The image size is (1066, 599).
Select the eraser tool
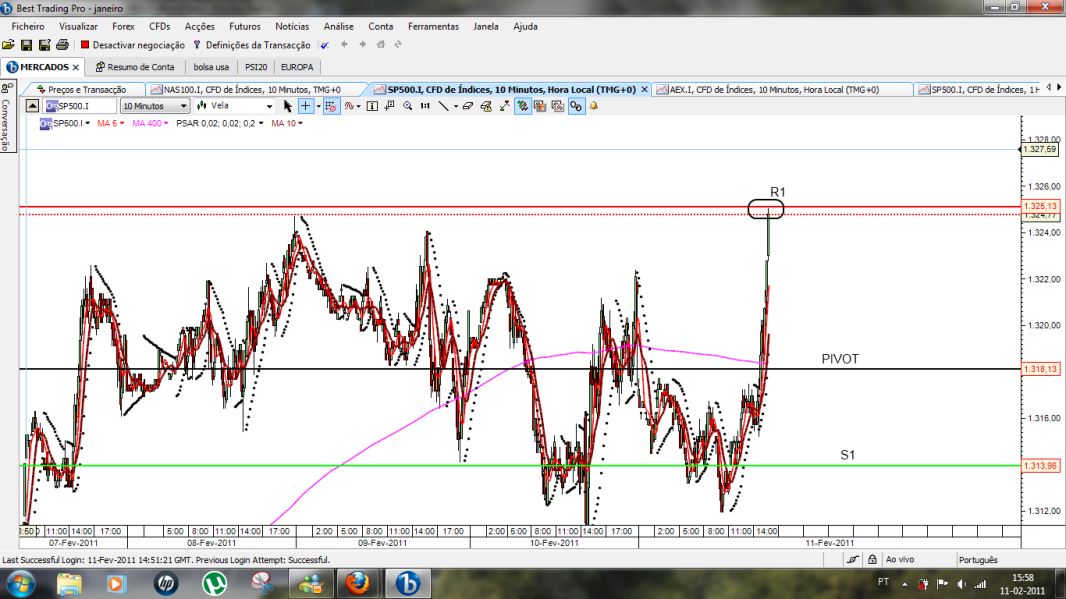point(468,106)
